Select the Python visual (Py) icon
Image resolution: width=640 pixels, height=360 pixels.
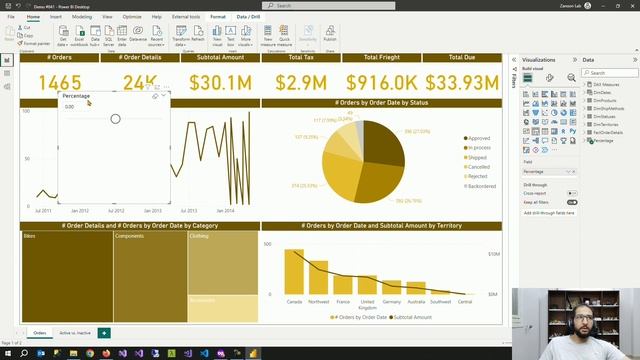[573, 131]
